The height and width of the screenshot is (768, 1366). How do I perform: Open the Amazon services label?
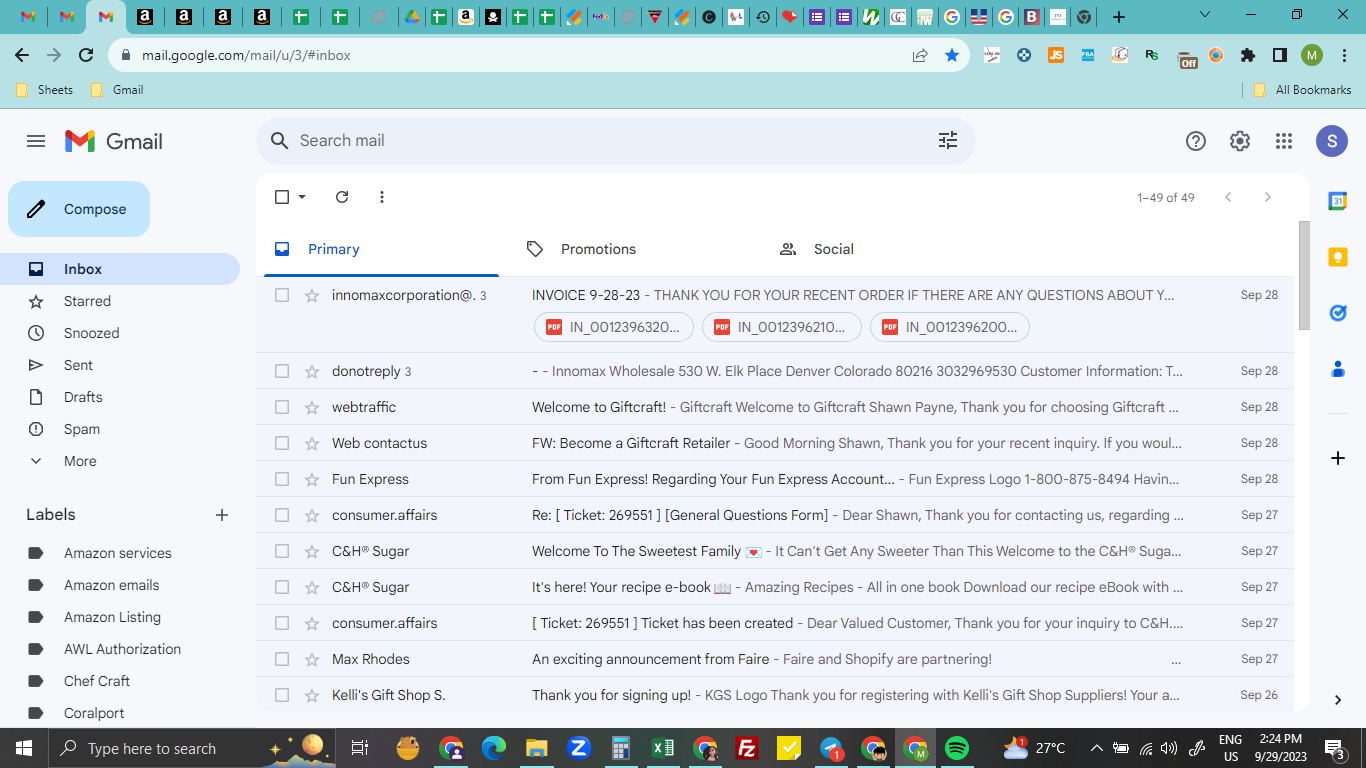tap(120, 553)
